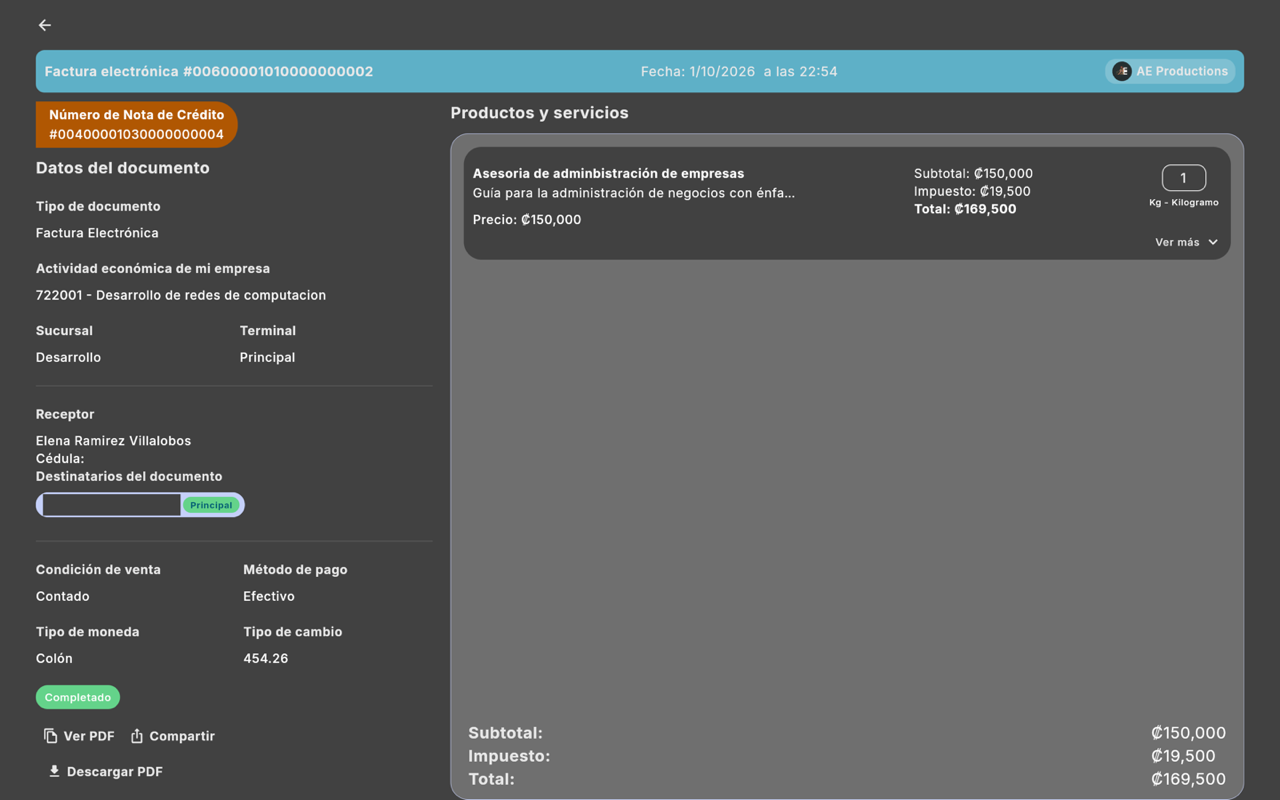1280x800 pixels.
Task: Click the Compartir share icon
Action: pos(137,736)
